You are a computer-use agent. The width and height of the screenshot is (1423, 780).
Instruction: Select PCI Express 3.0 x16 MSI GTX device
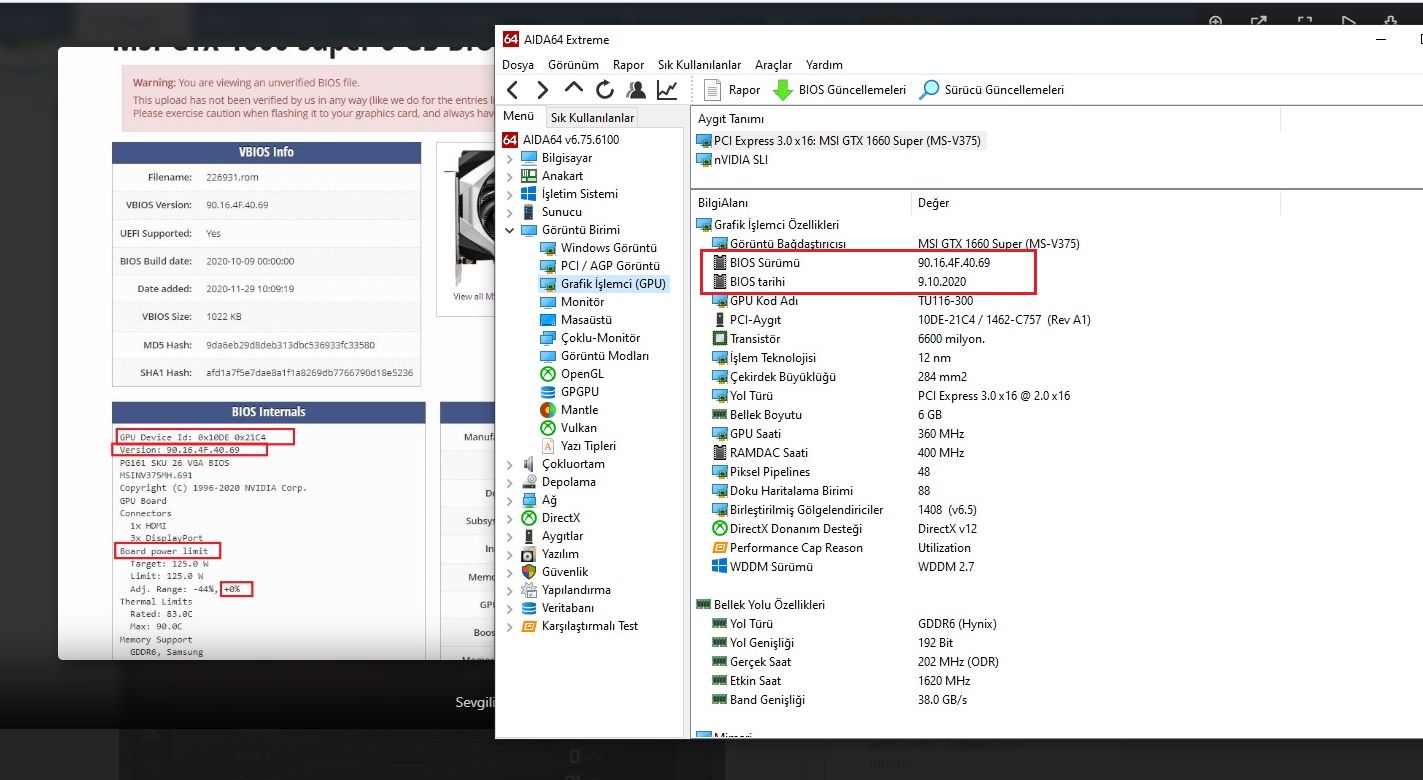pyautogui.click(x=839, y=141)
